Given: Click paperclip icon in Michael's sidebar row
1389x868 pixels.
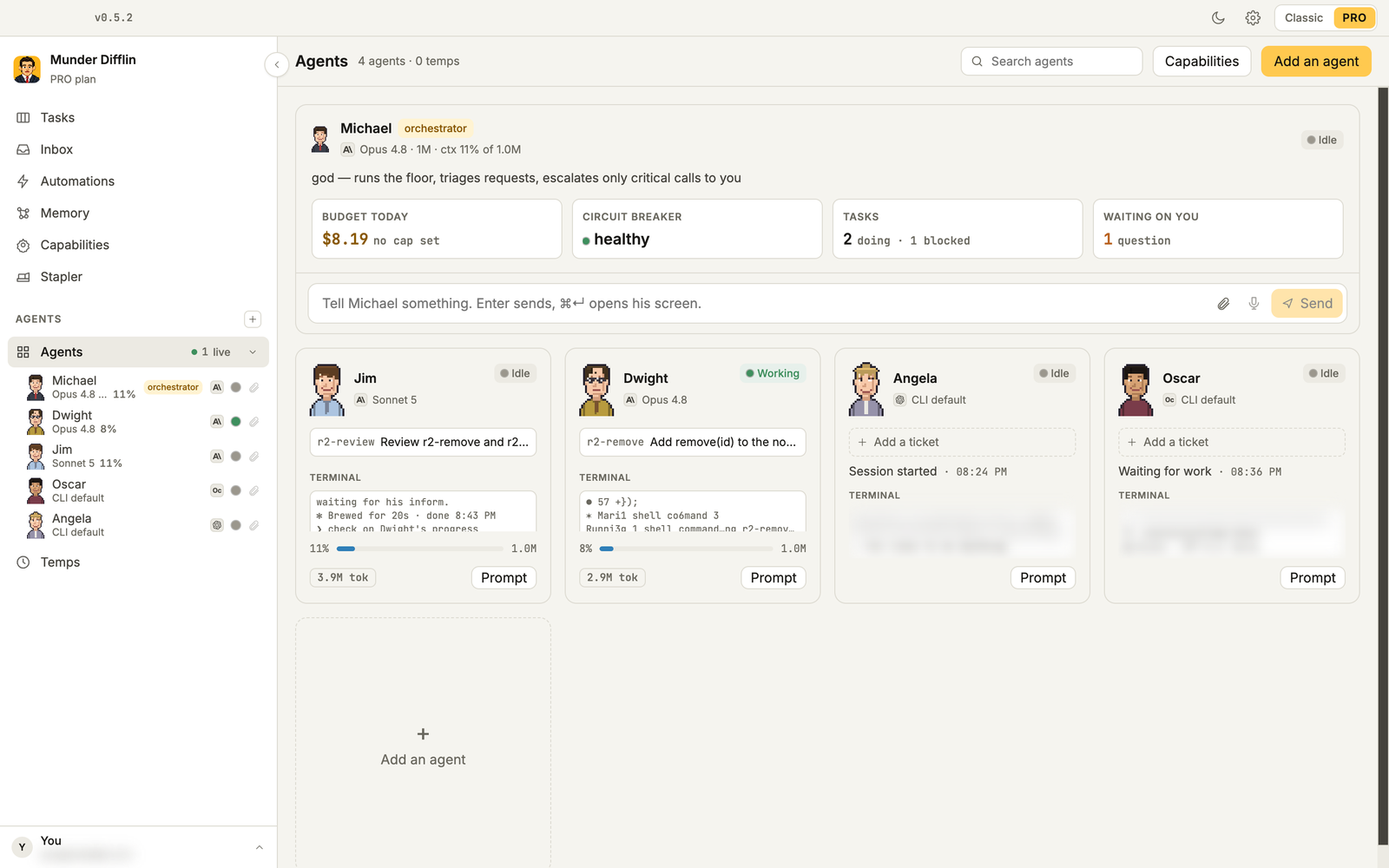Looking at the screenshot, I should coord(254,387).
